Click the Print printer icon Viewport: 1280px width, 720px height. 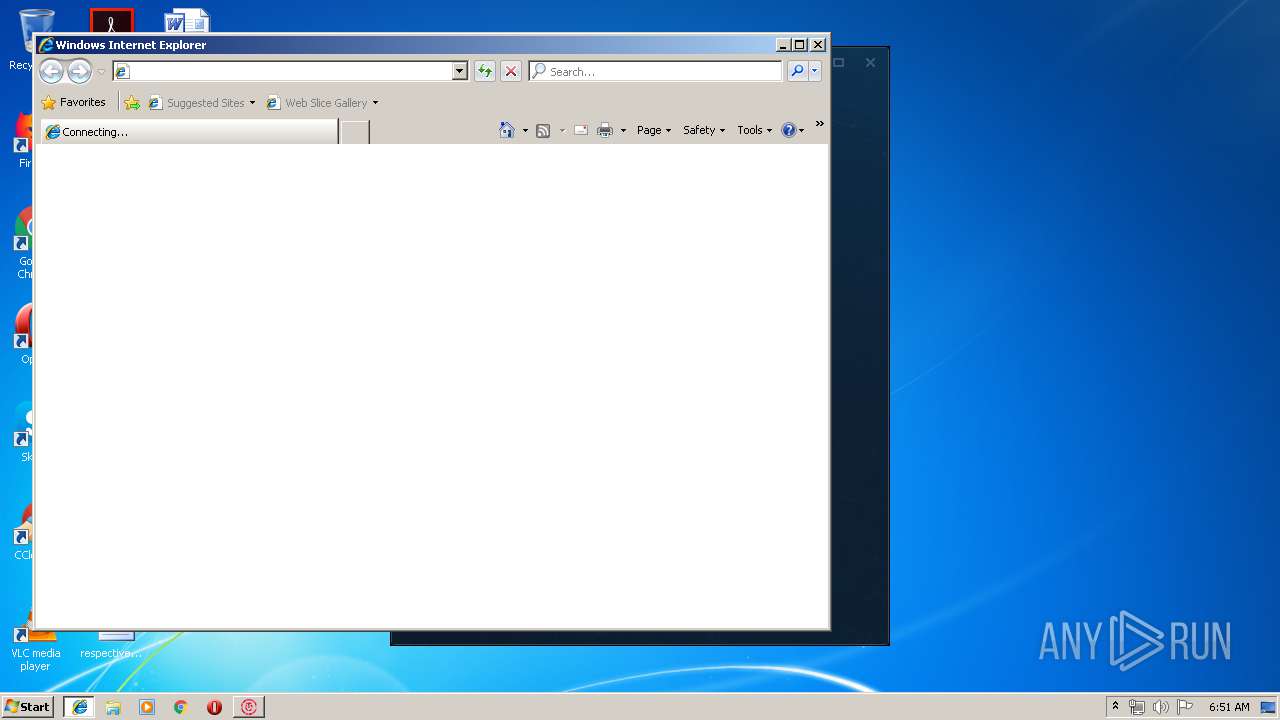coord(605,130)
